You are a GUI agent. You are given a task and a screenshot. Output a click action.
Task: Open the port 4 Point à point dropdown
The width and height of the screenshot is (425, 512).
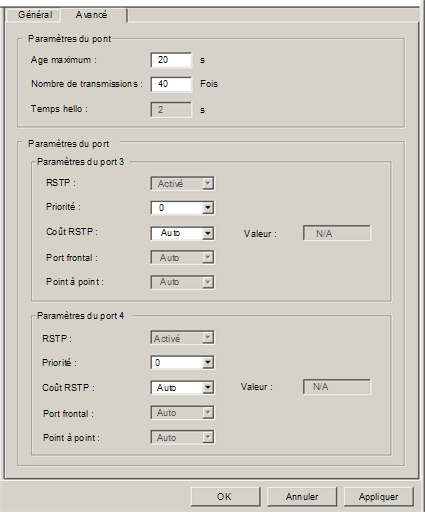click(x=182, y=437)
